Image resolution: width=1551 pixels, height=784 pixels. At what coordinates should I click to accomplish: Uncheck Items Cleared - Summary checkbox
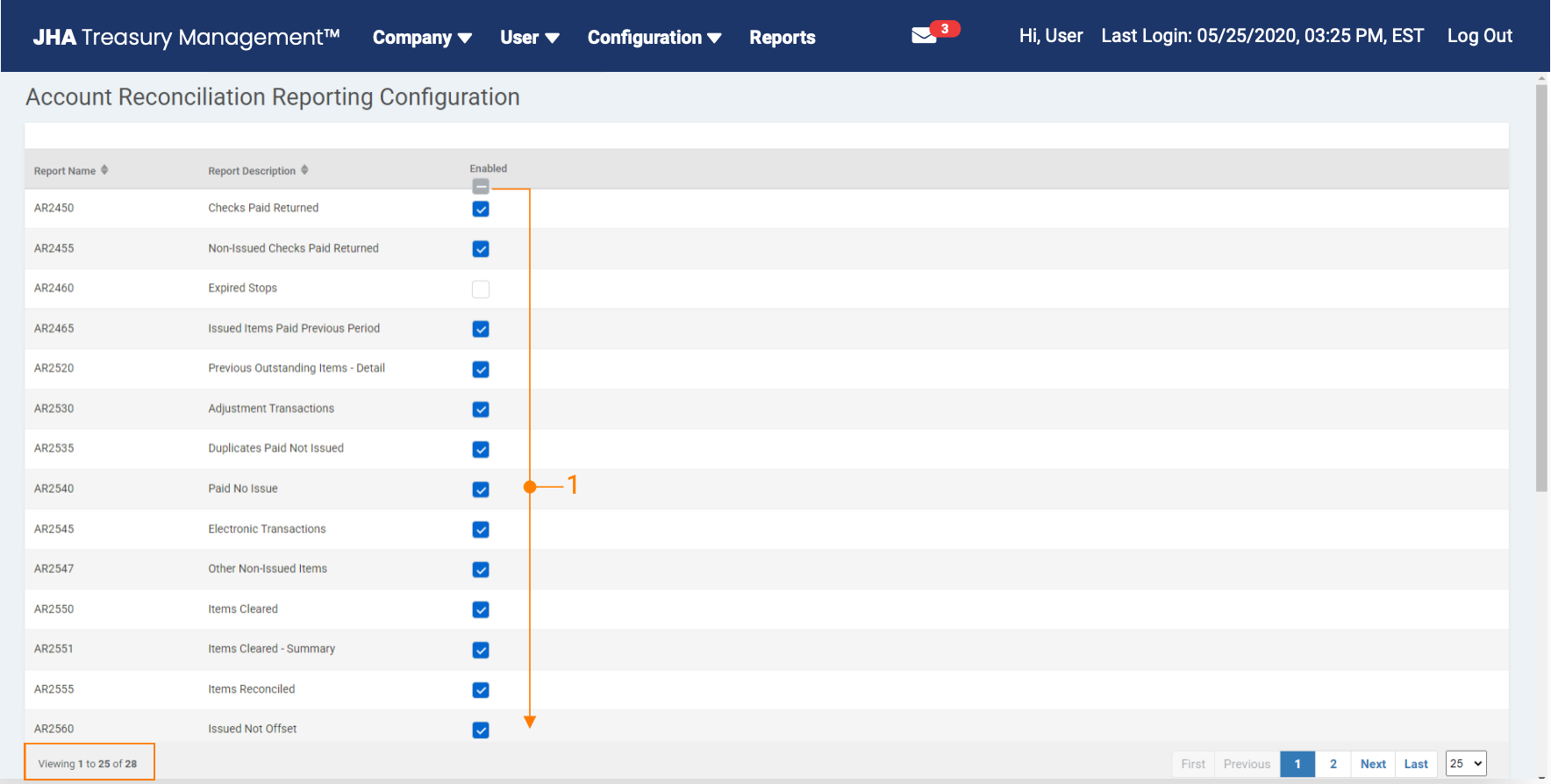point(481,650)
